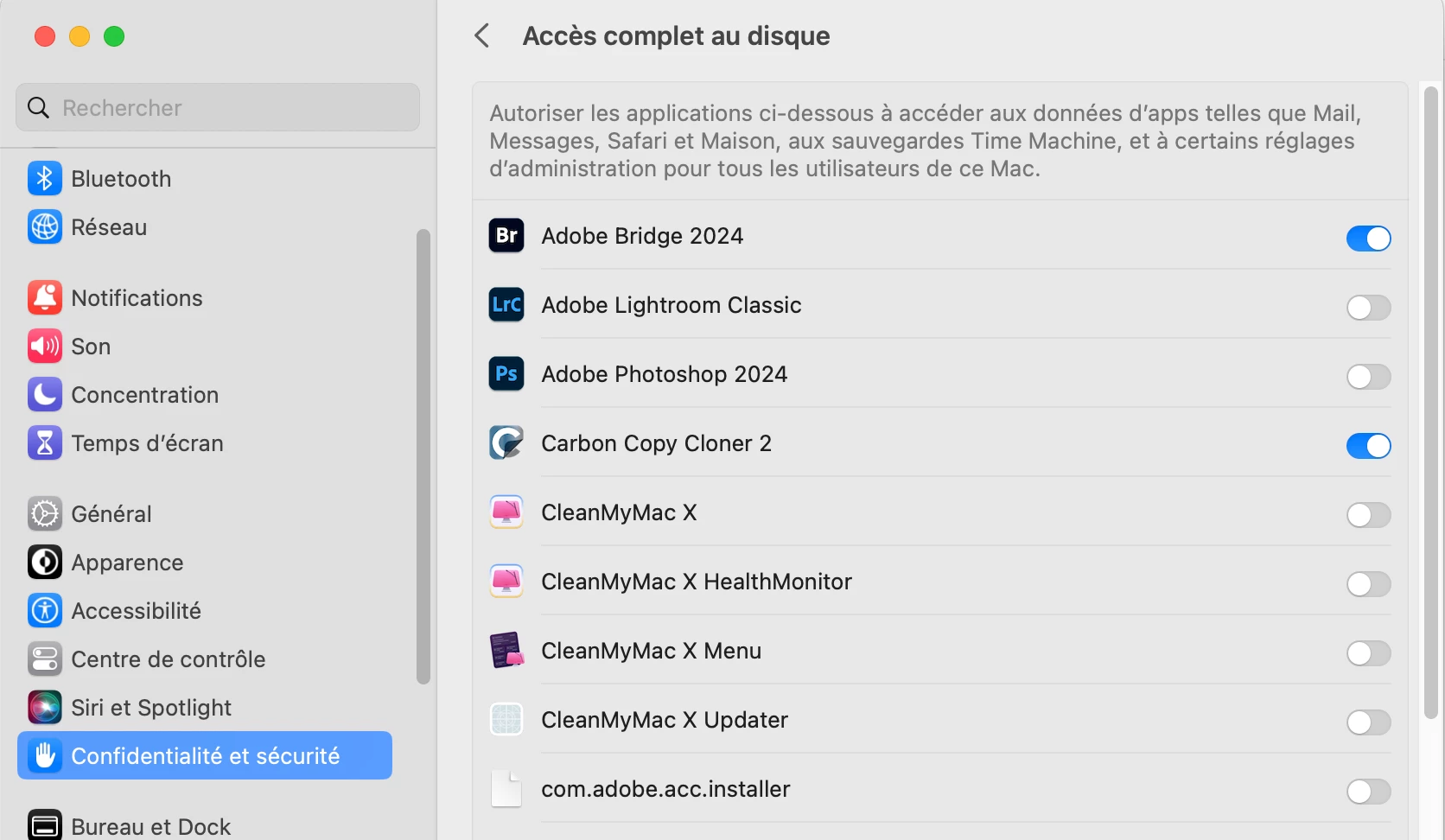
Task: Enable disk access for Adobe Lightroom Classic
Action: [x=1369, y=308]
